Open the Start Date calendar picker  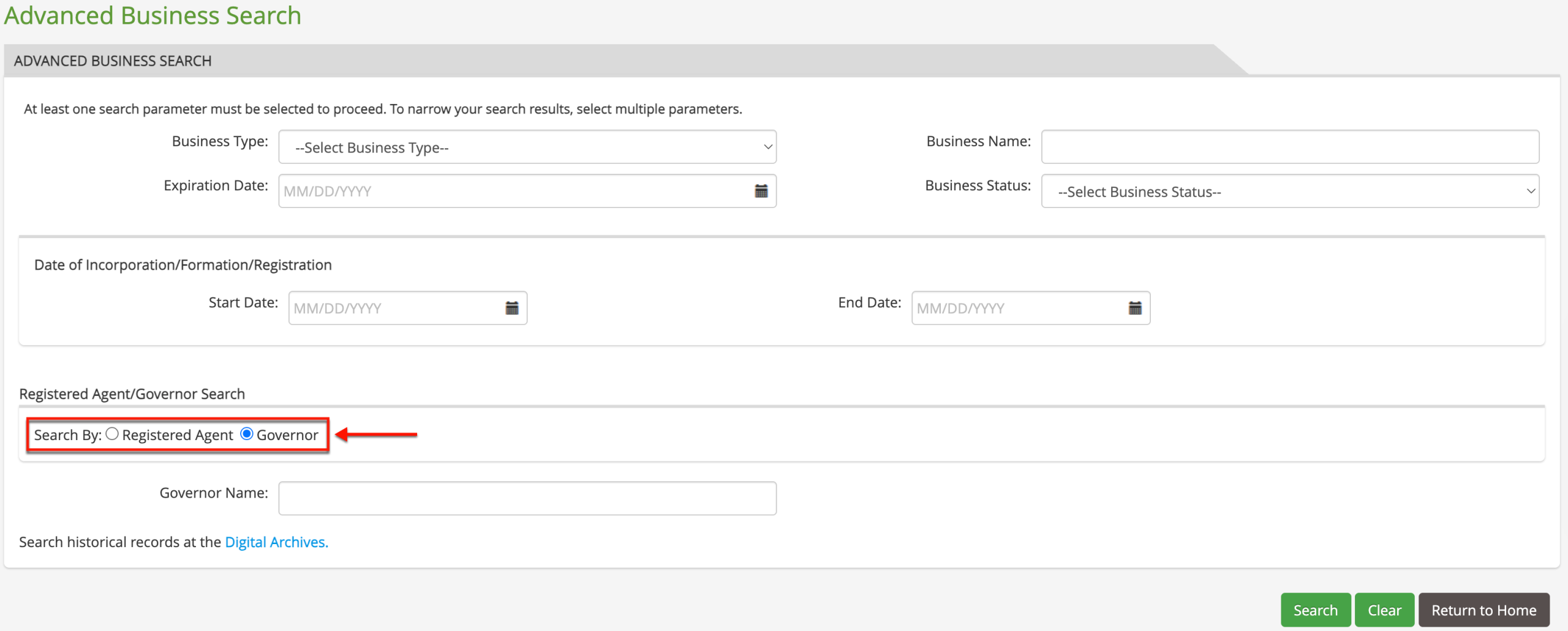pos(512,308)
